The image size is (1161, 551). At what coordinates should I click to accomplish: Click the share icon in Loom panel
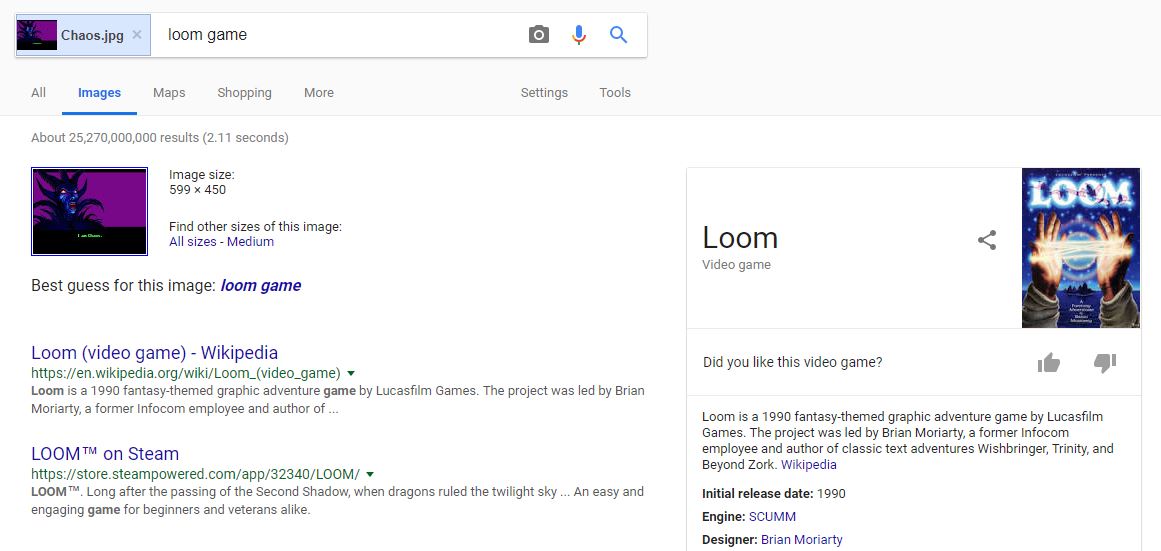coord(987,240)
